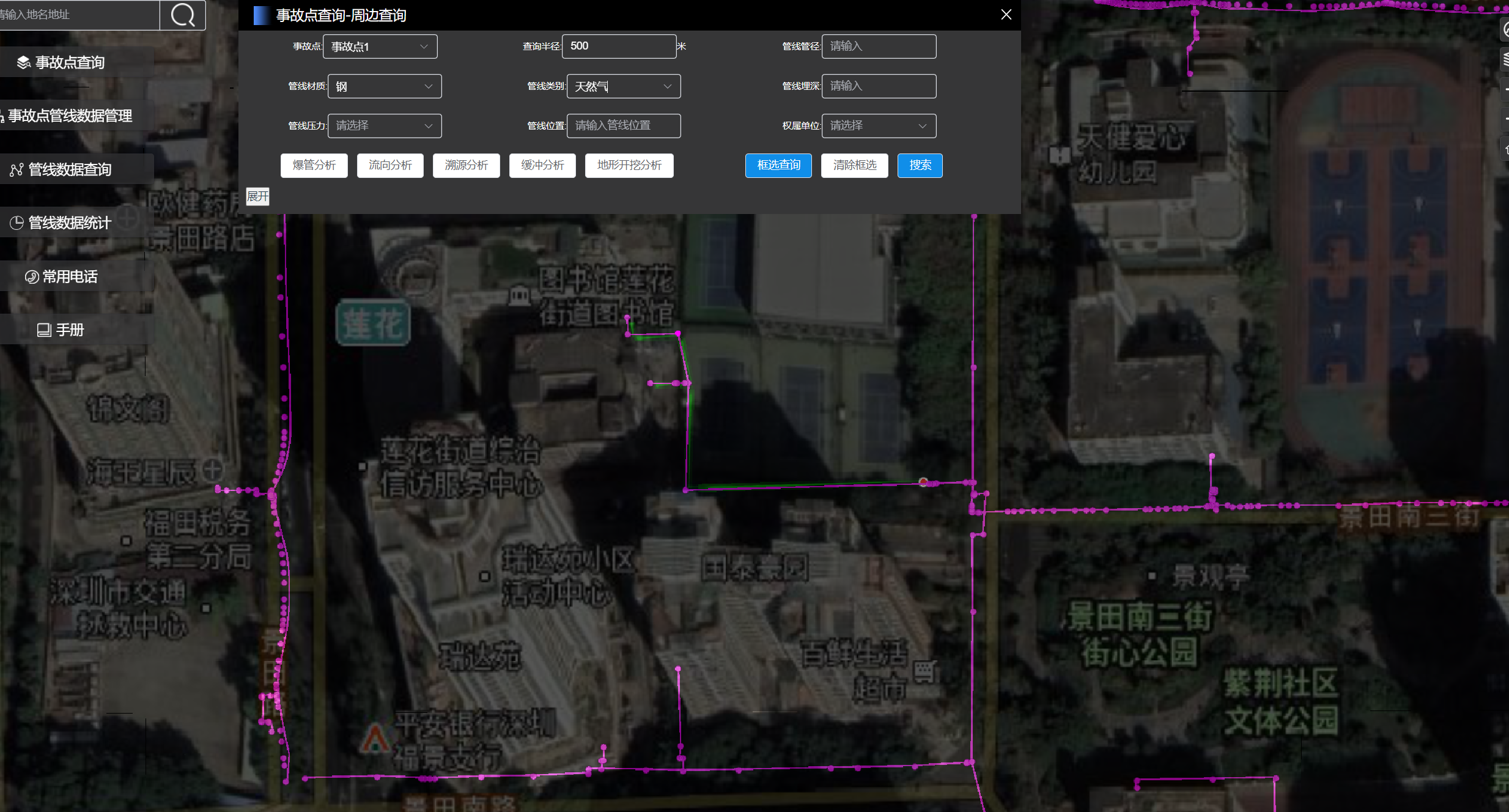Open the 管线数据统计 menu item

(70, 223)
